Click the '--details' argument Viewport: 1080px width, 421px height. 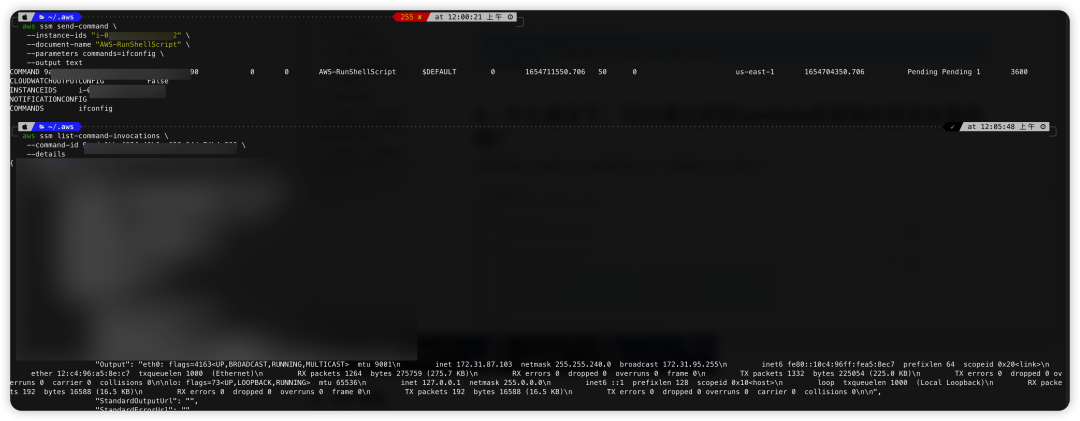pos(46,154)
